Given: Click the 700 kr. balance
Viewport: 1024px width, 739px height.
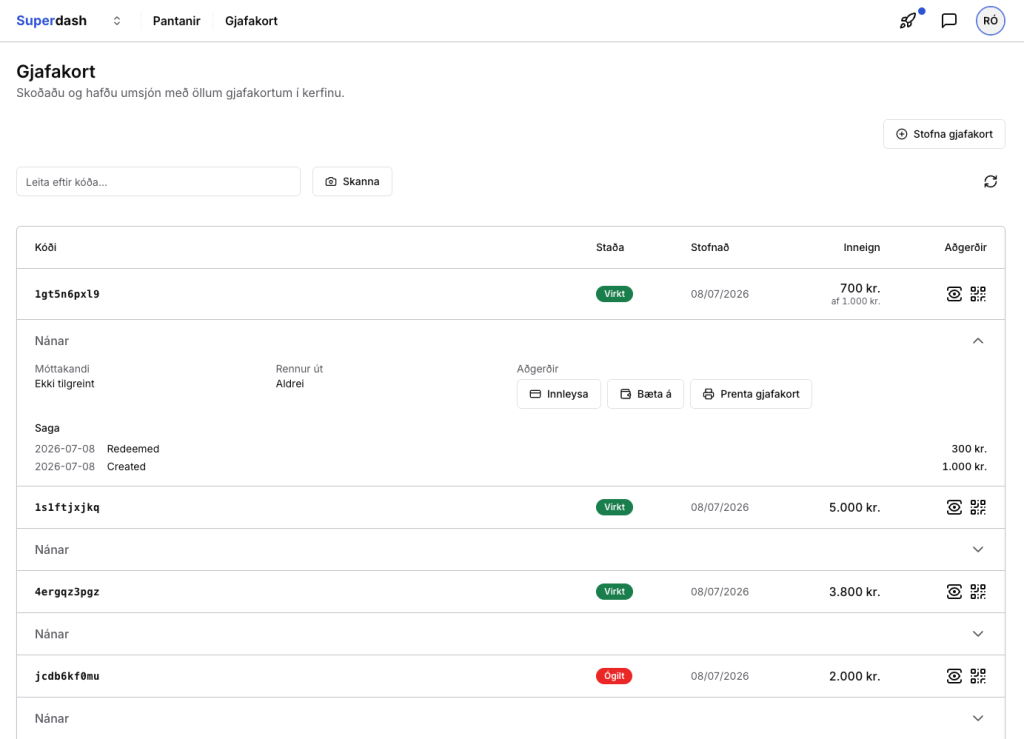Looking at the screenshot, I should (859, 288).
